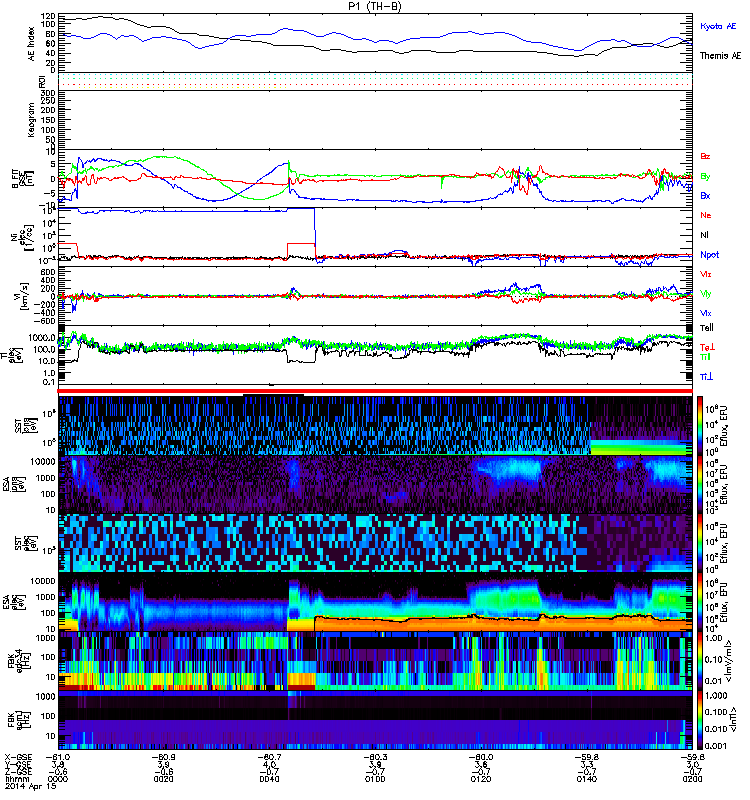Select the Kyoto AE legend label
This screenshot has width=750, height=800.
[718, 26]
